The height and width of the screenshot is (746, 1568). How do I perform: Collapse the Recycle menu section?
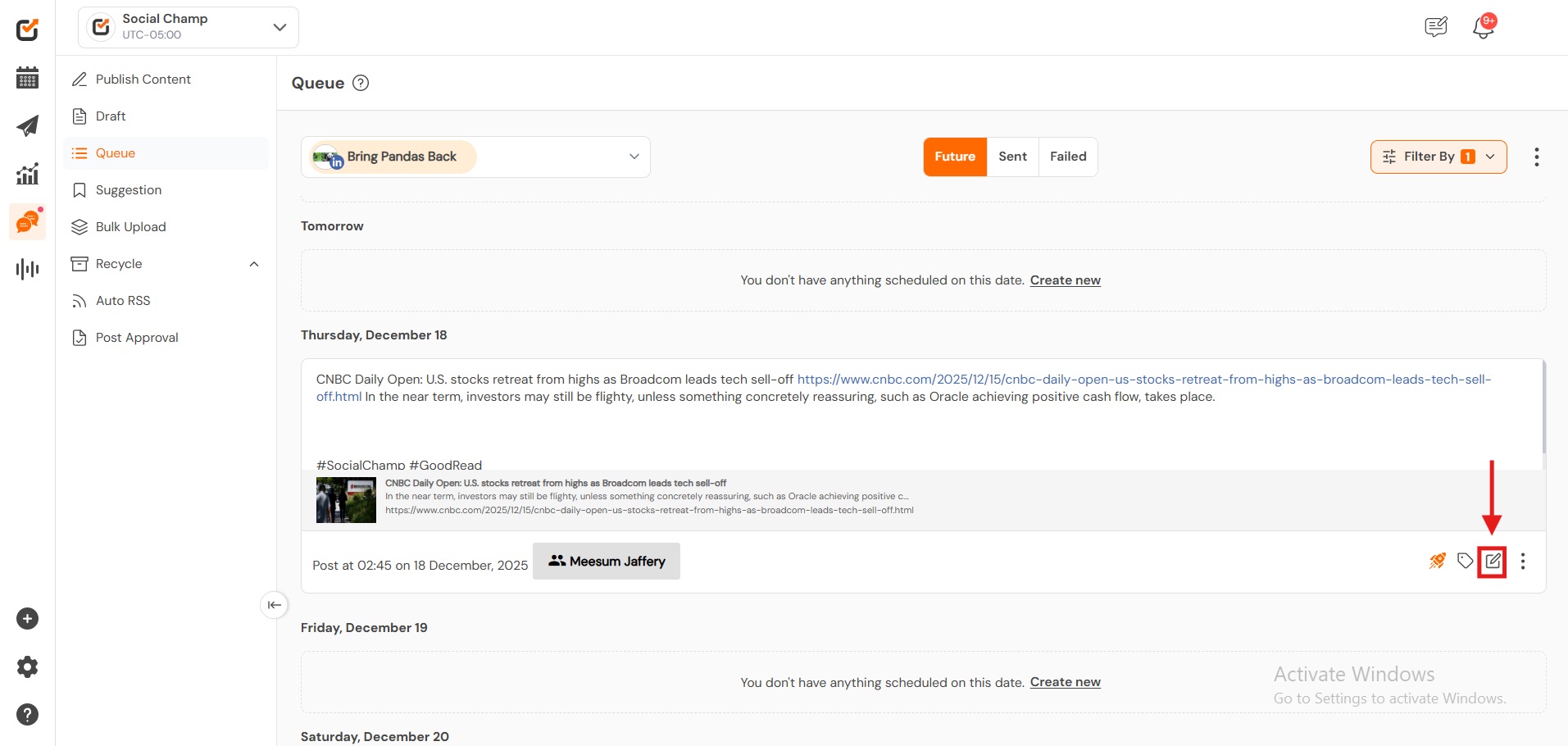pos(254,264)
